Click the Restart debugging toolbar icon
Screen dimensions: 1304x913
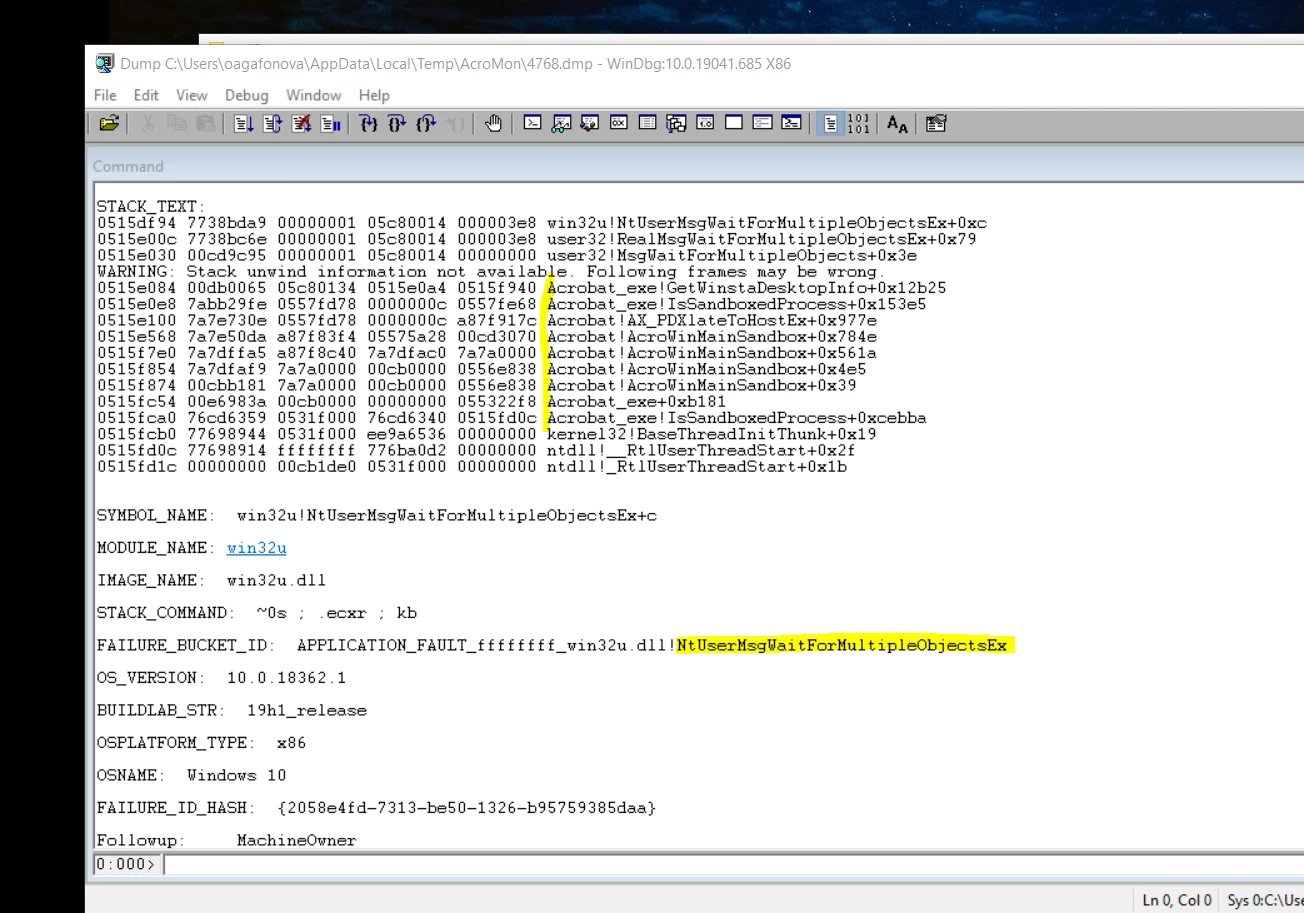[272, 124]
